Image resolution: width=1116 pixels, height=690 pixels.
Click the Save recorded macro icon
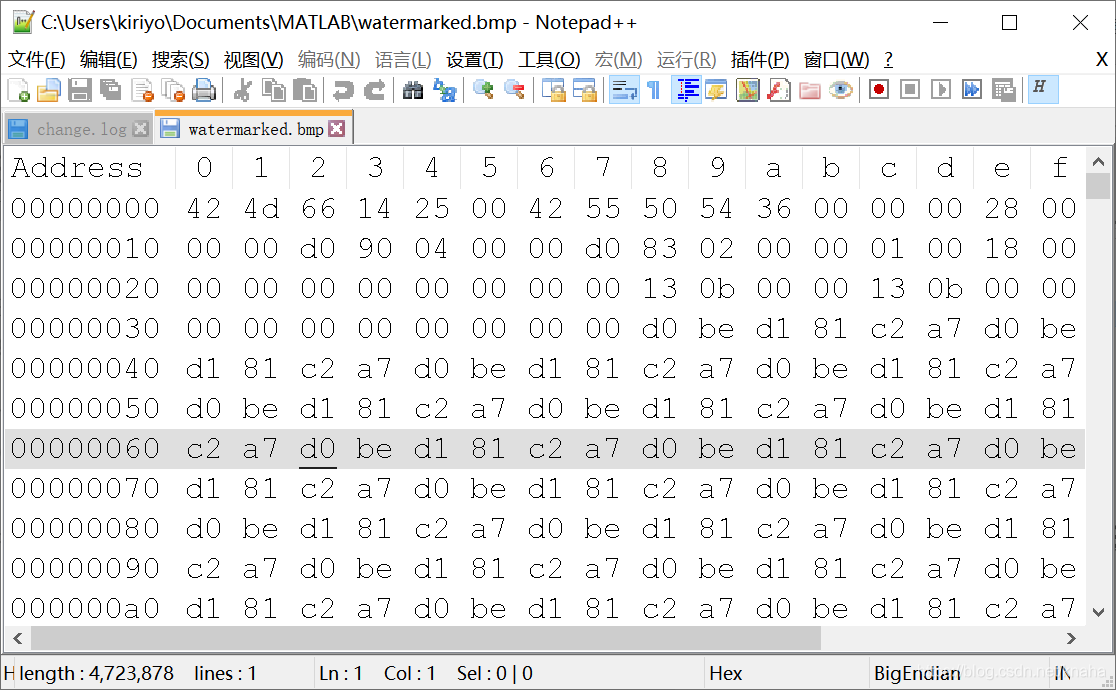pyautogui.click(x=1004, y=90)
